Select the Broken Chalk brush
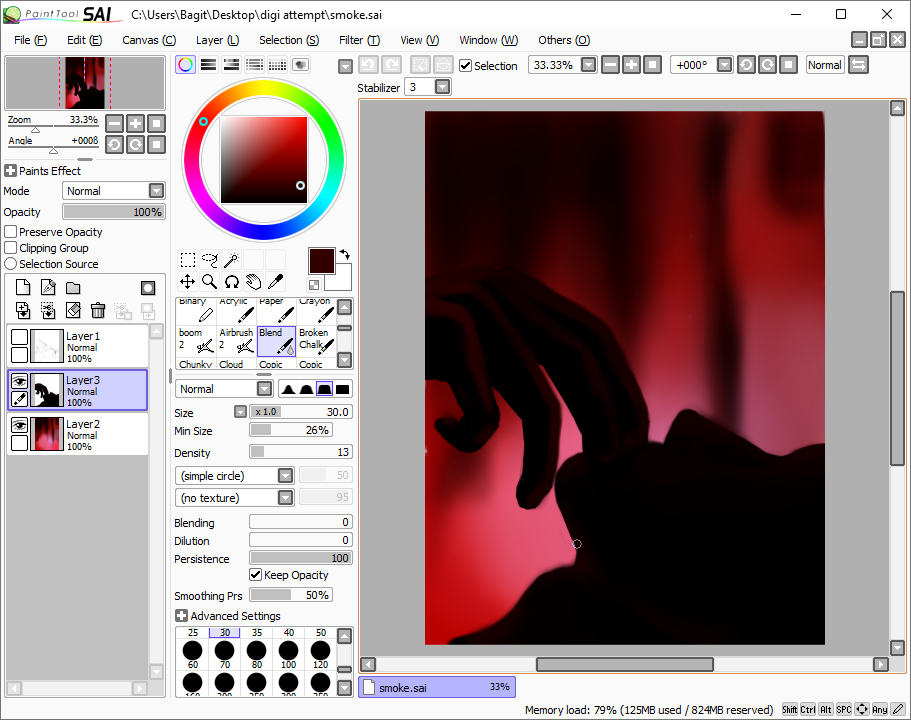Screen dimensions: 911x720 [317, 341]
